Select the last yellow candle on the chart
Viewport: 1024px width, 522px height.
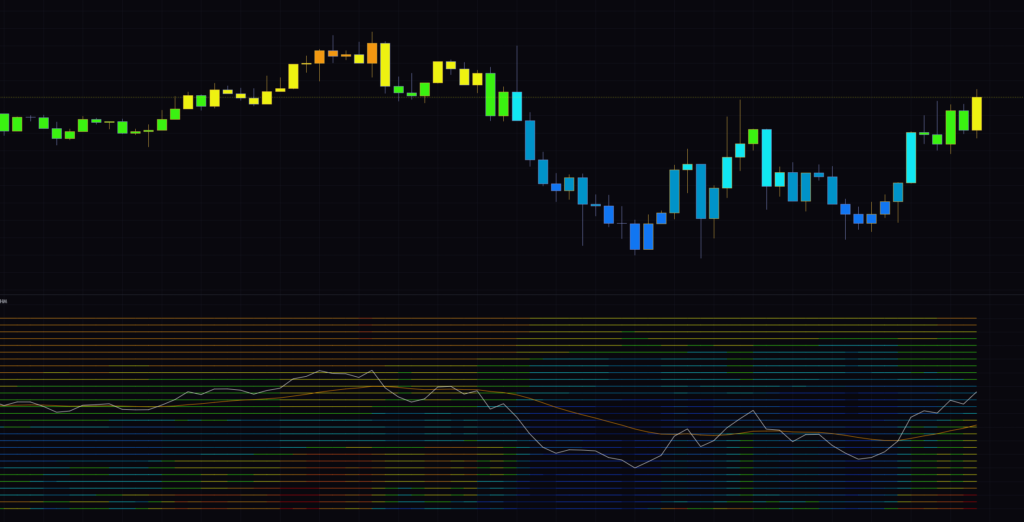coord(976,114)
